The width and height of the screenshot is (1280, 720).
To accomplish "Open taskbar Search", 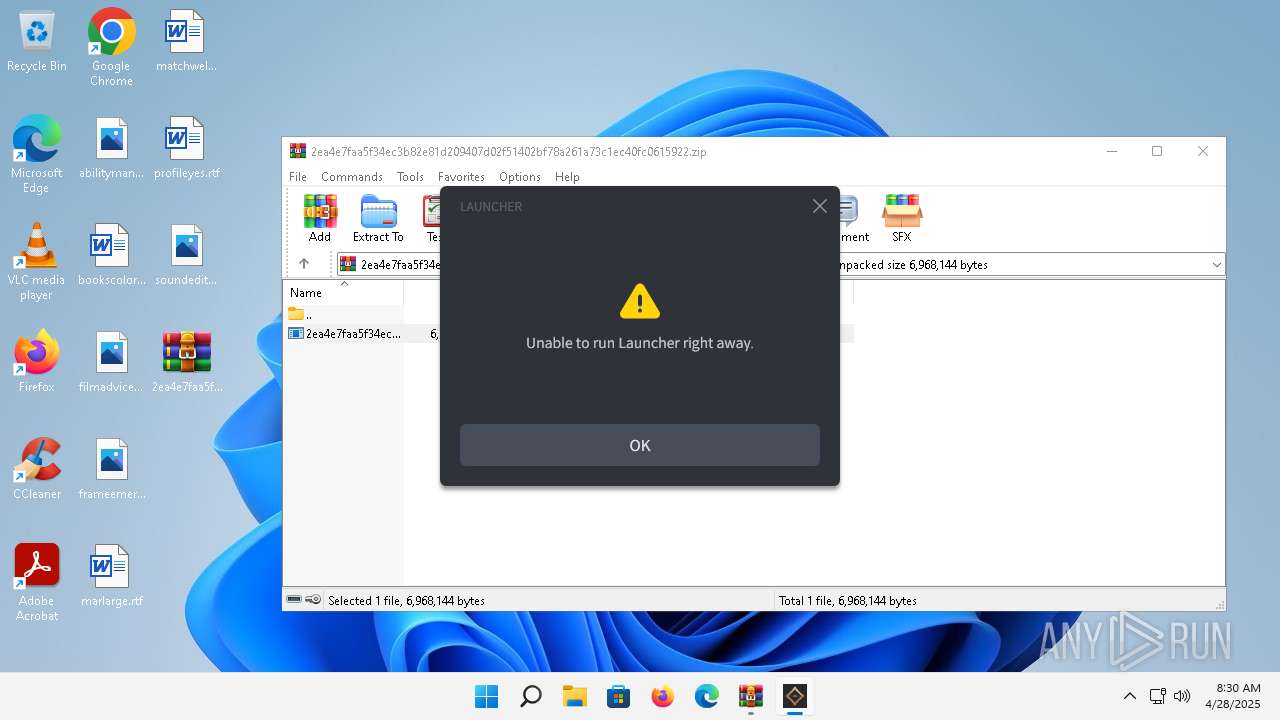I will point(531,696).
